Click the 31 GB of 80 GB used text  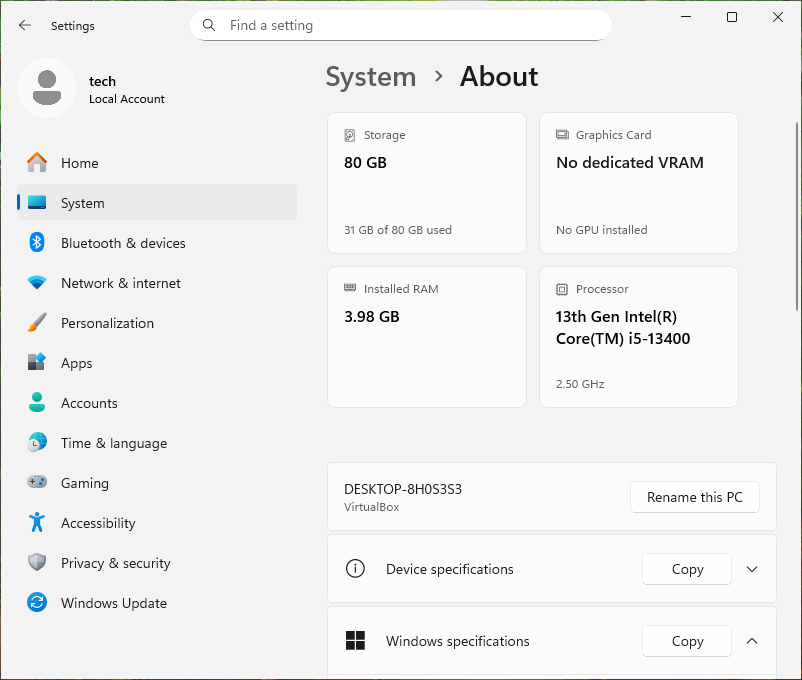(397, 230)
